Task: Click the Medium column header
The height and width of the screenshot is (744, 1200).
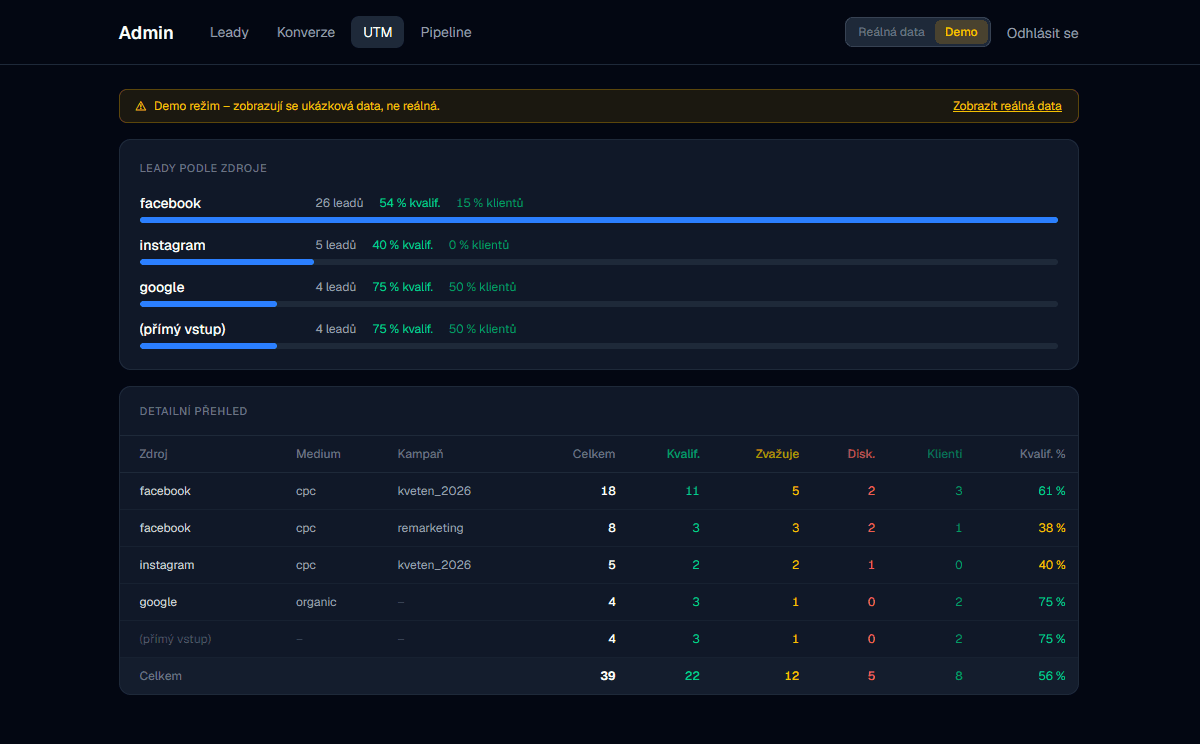Action: click(x=318, y=454)
